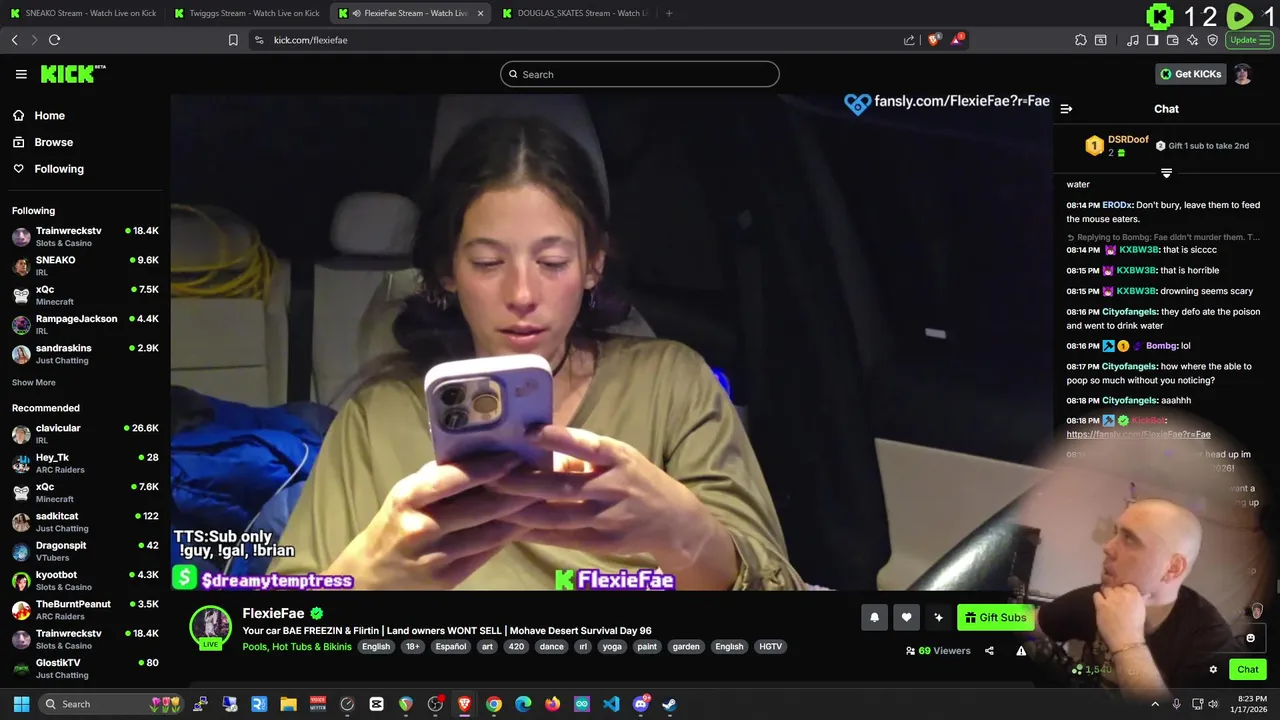The image size is (1280, 720).
Task: Toggle browser sidebar panel
Action: pyautogui.click(x=1152, y=40)
